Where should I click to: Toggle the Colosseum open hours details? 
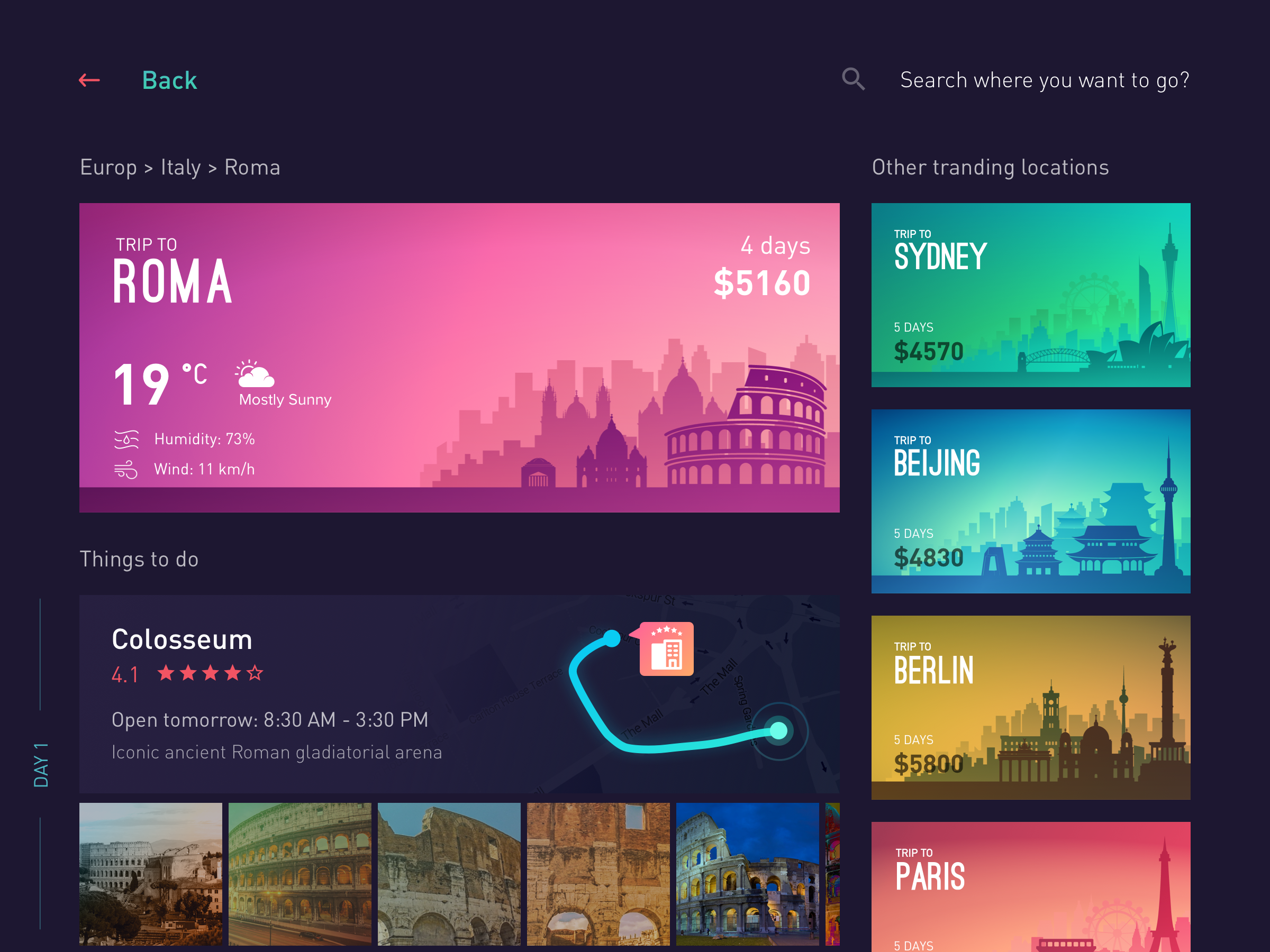(x=271, y=719)
